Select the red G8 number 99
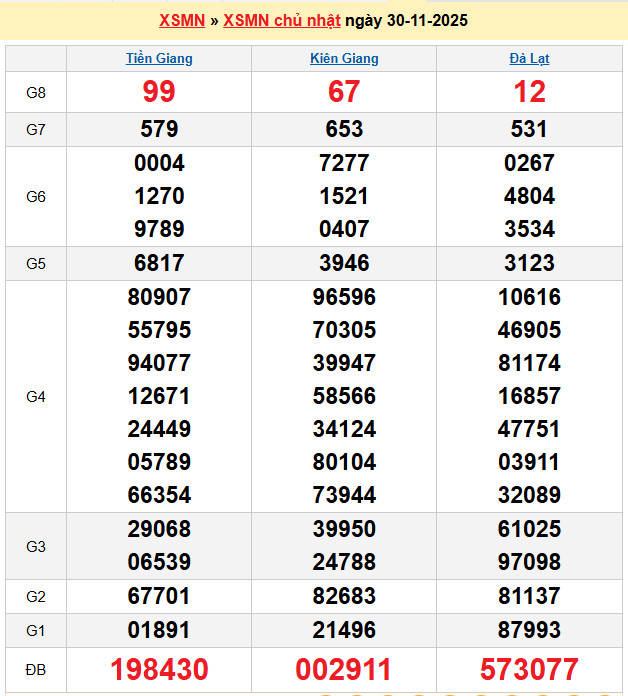Viewport: 628px width, 696px height. pos(159,92)
